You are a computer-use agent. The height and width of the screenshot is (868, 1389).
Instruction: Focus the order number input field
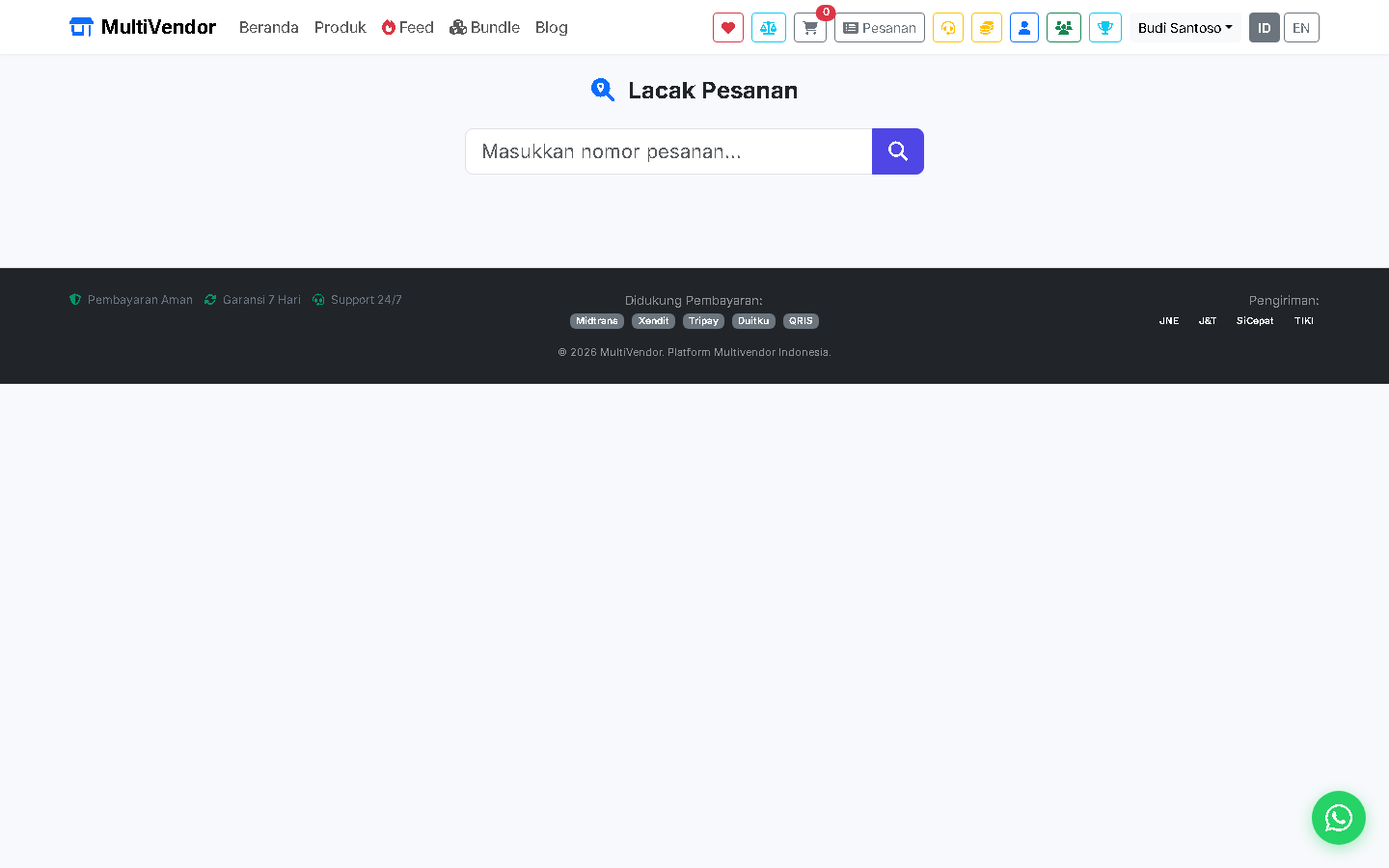[668, 151]
